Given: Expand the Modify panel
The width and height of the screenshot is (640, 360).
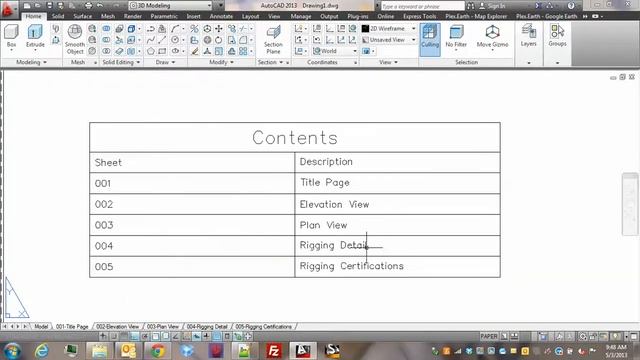Looking at the screenshot, I should coord(221,62).
